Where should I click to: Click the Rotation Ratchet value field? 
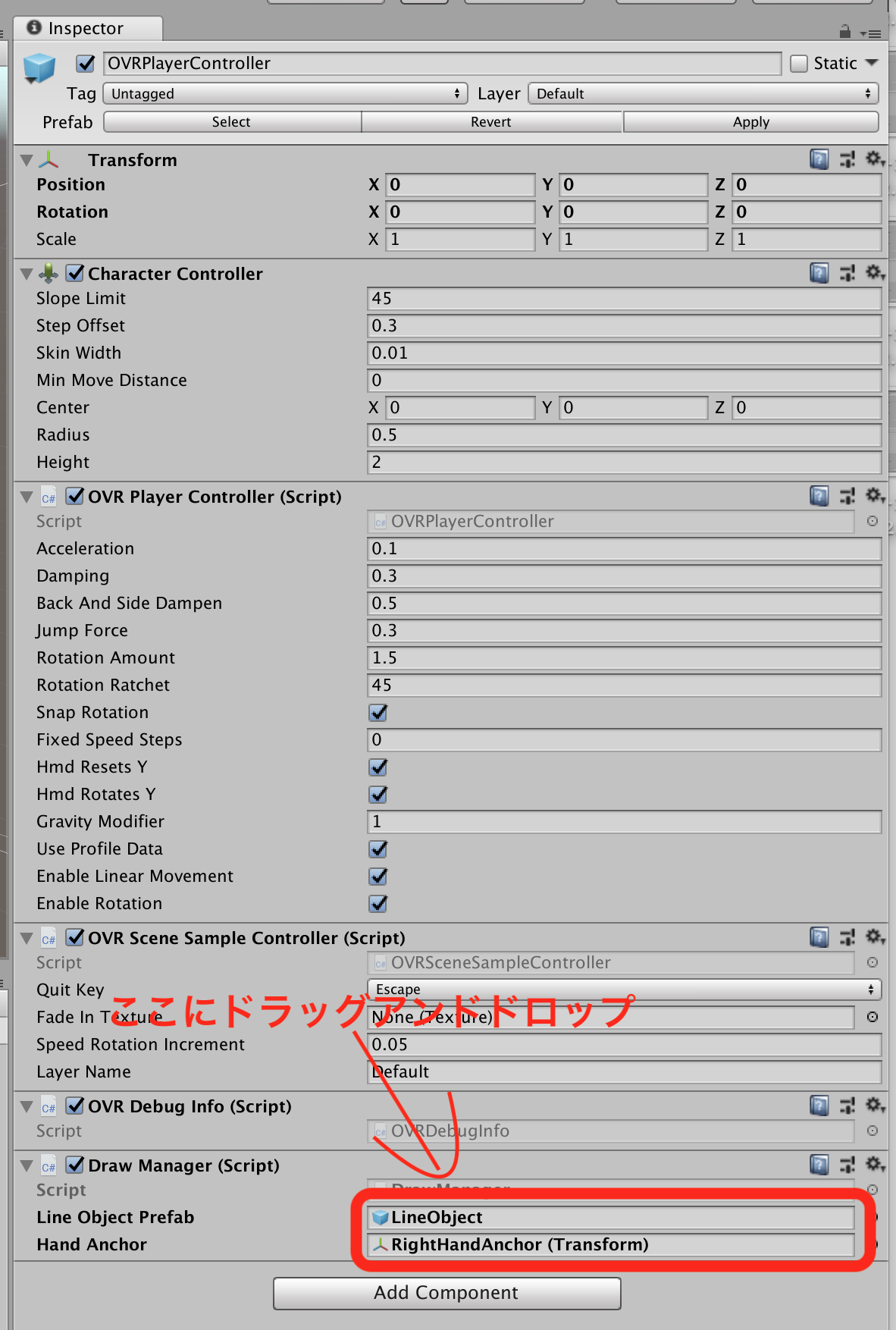tap(625, 685)
